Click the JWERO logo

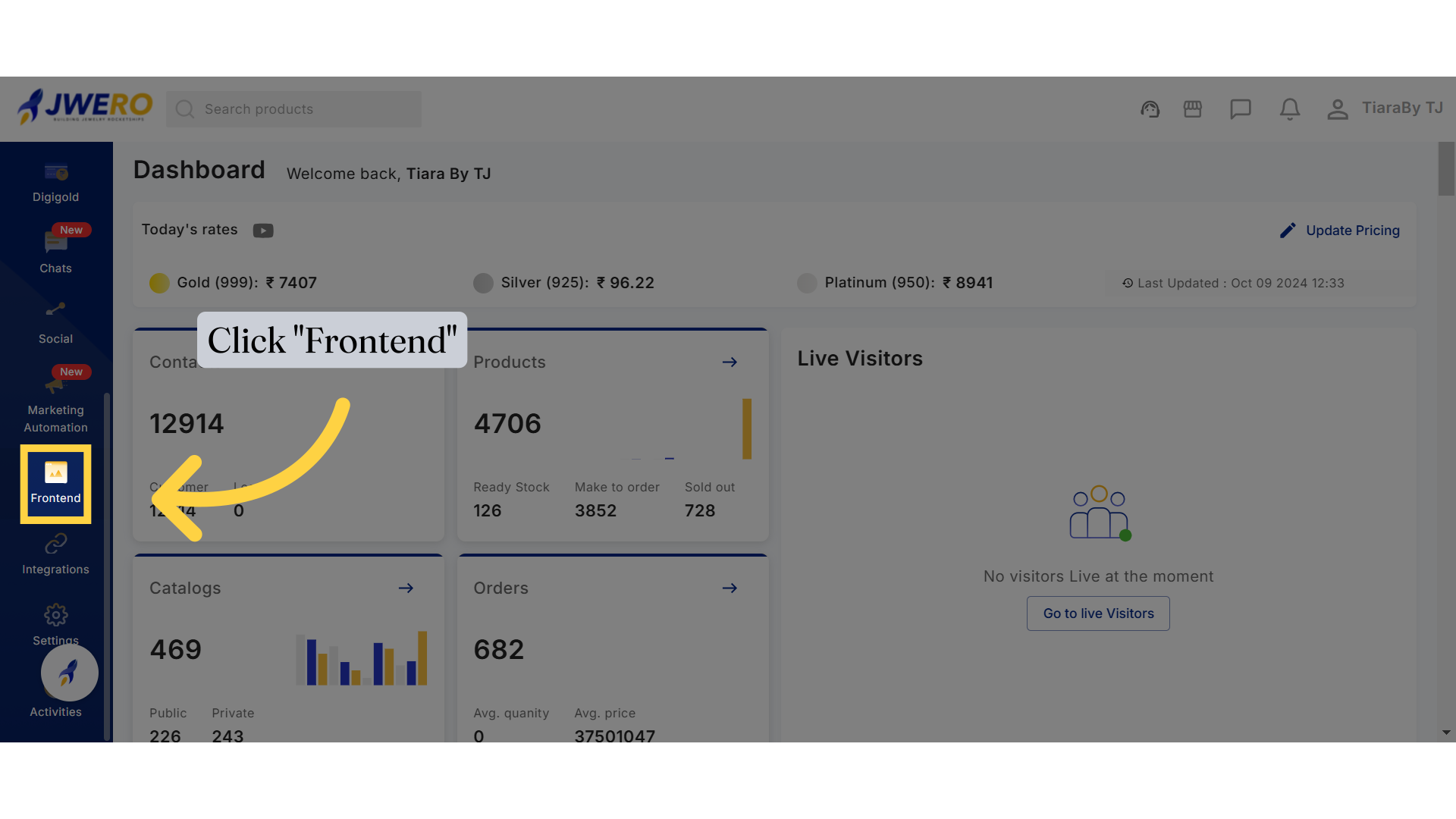85,107
